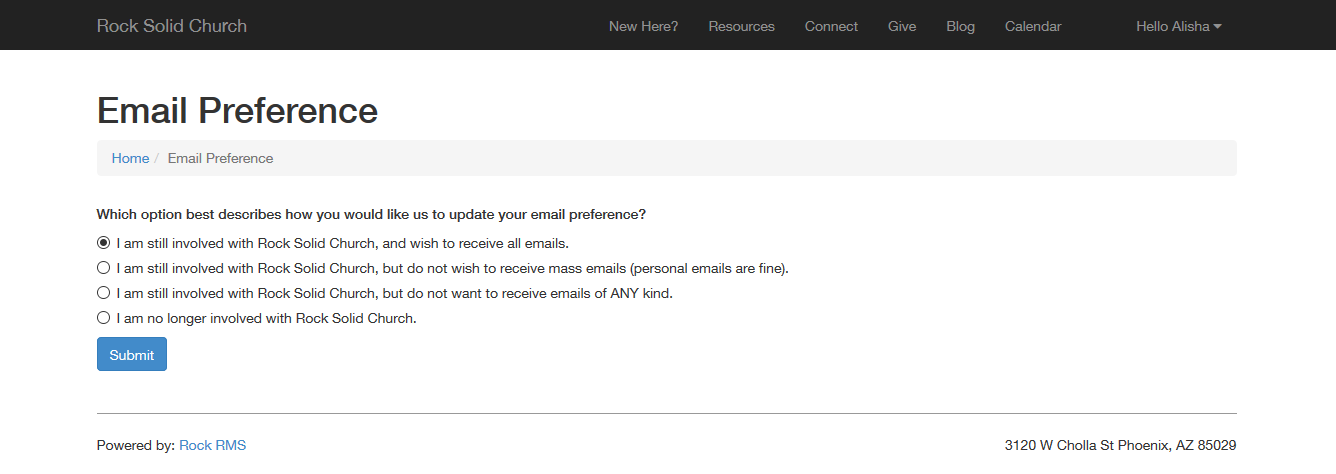Visit the Blog navigation link
The width and height of the screenshot is (1336, 474).
point(960,26)
